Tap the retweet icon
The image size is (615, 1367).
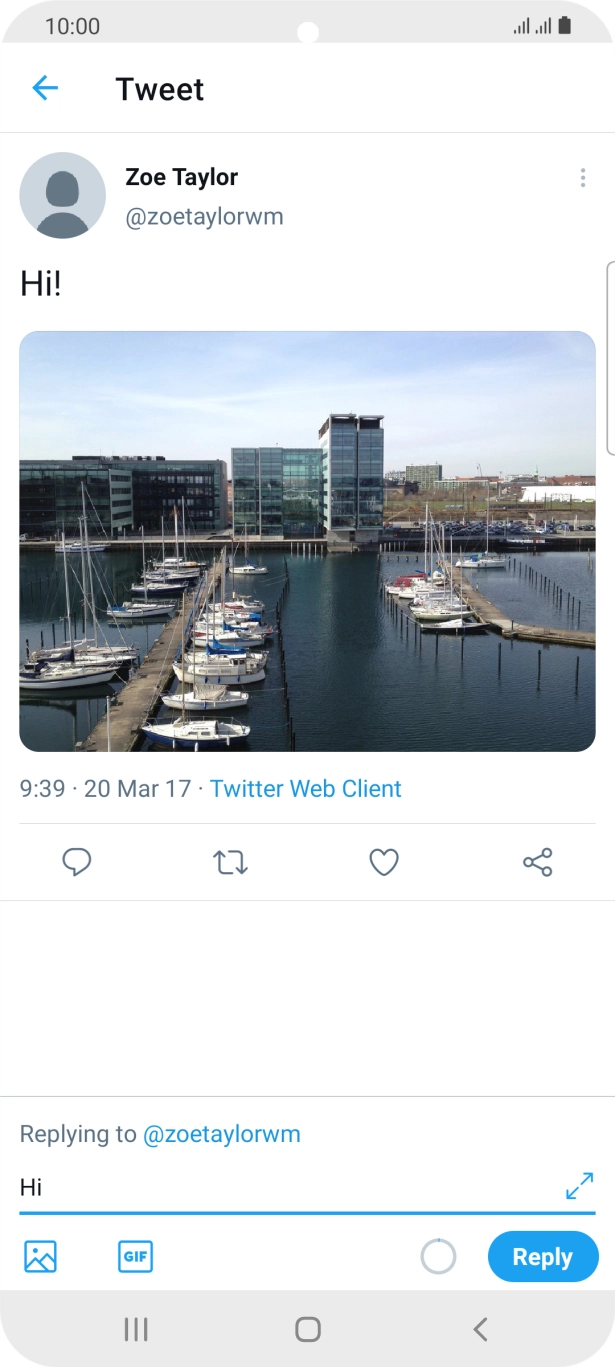pos(230,862)
